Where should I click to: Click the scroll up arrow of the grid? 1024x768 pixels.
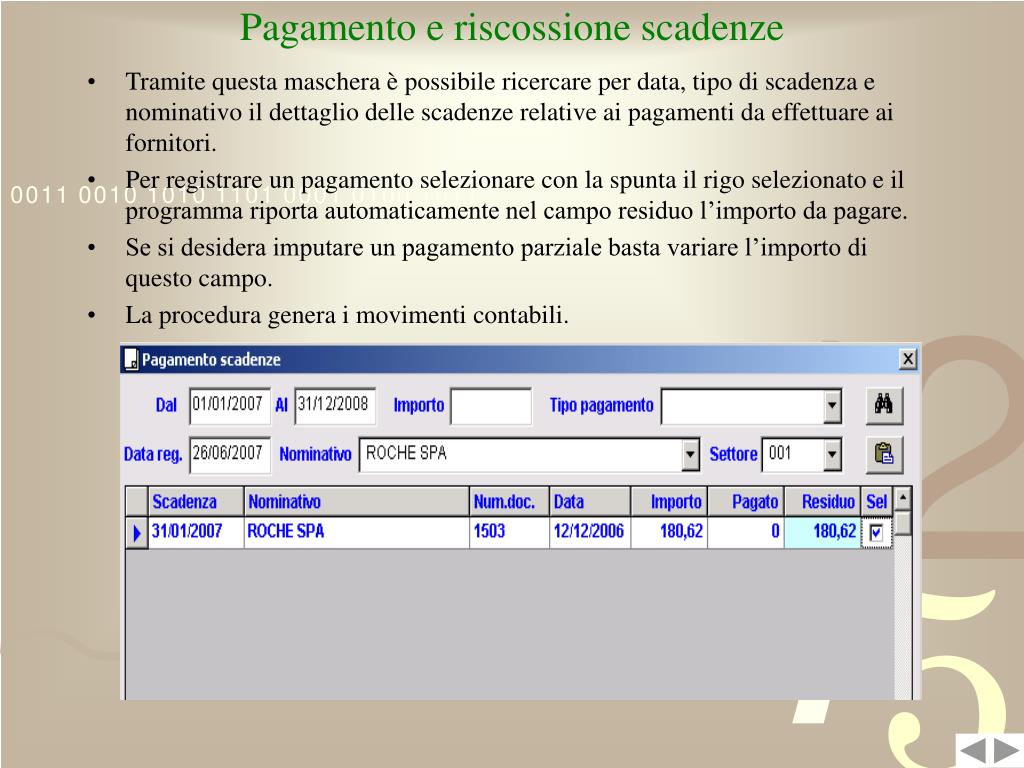pos(903,499)
